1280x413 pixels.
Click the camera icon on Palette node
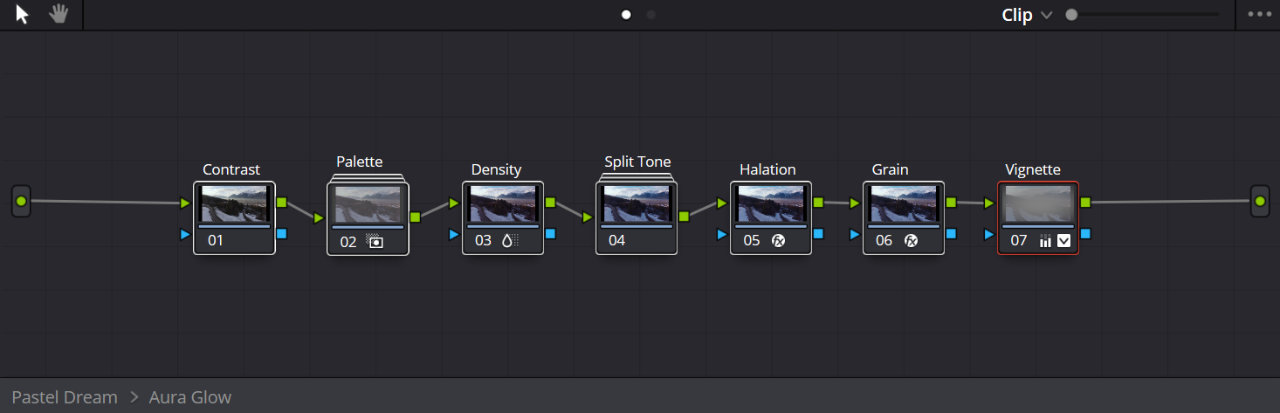(x=375, y=242)
